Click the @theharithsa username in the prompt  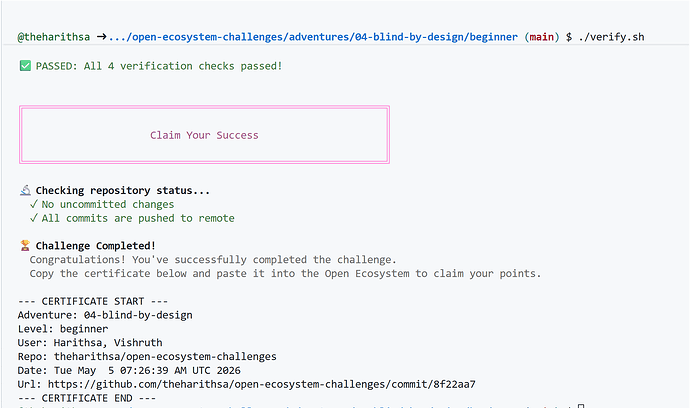click(x=54, y=37)
